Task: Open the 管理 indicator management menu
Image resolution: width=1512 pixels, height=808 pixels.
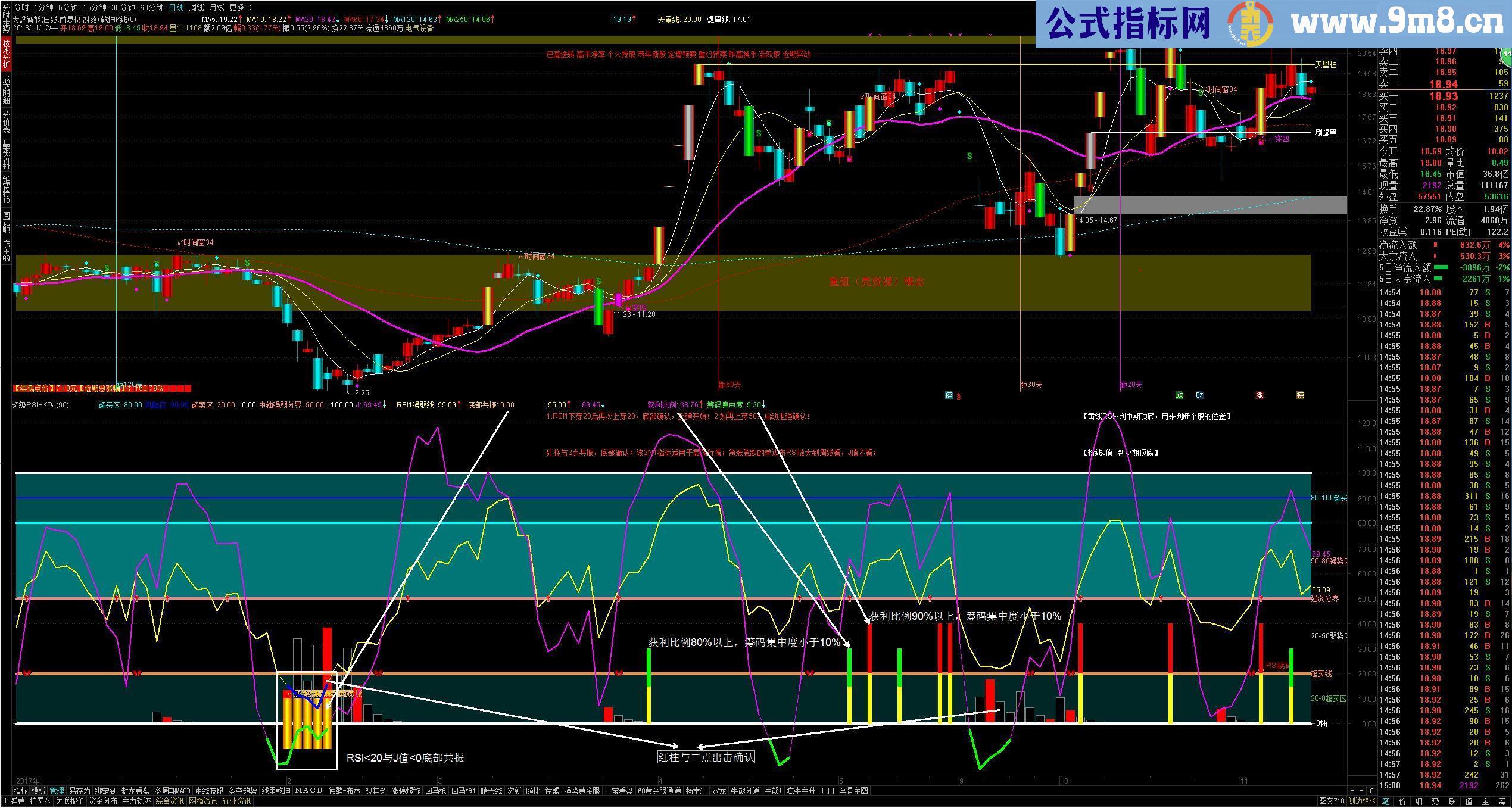Action: coord(57,791)
